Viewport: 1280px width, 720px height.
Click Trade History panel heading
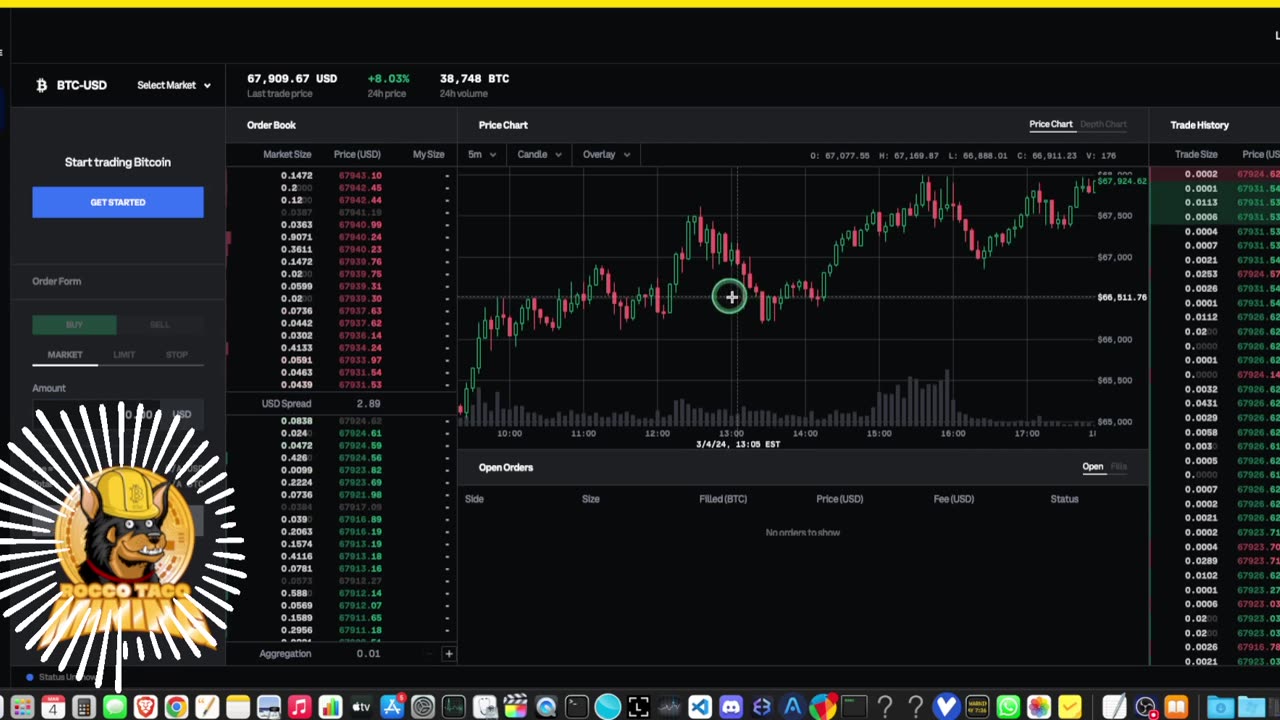(x=1199, y=125)
